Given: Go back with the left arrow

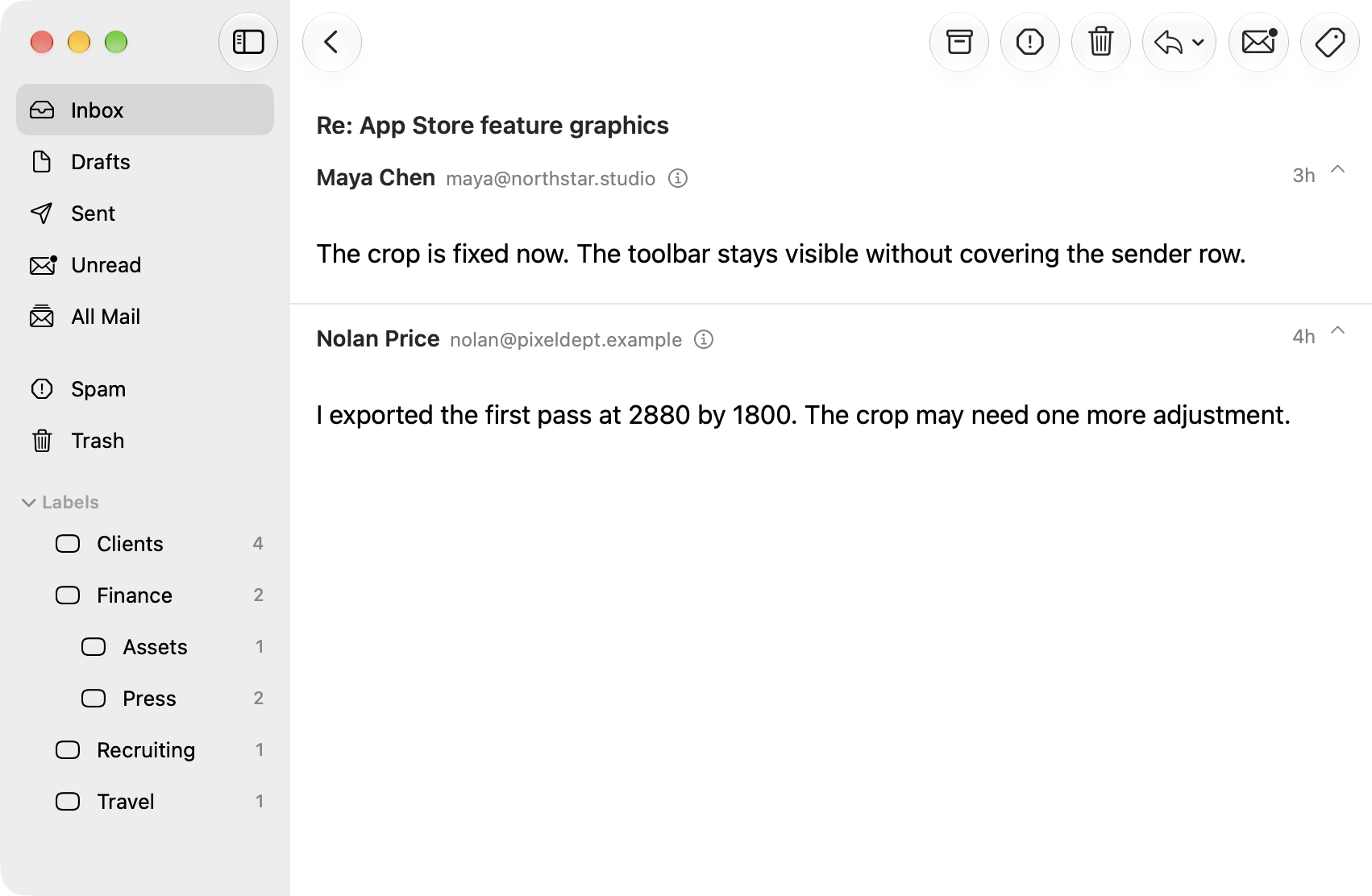Looking at the screenshot, I should 332,42.
